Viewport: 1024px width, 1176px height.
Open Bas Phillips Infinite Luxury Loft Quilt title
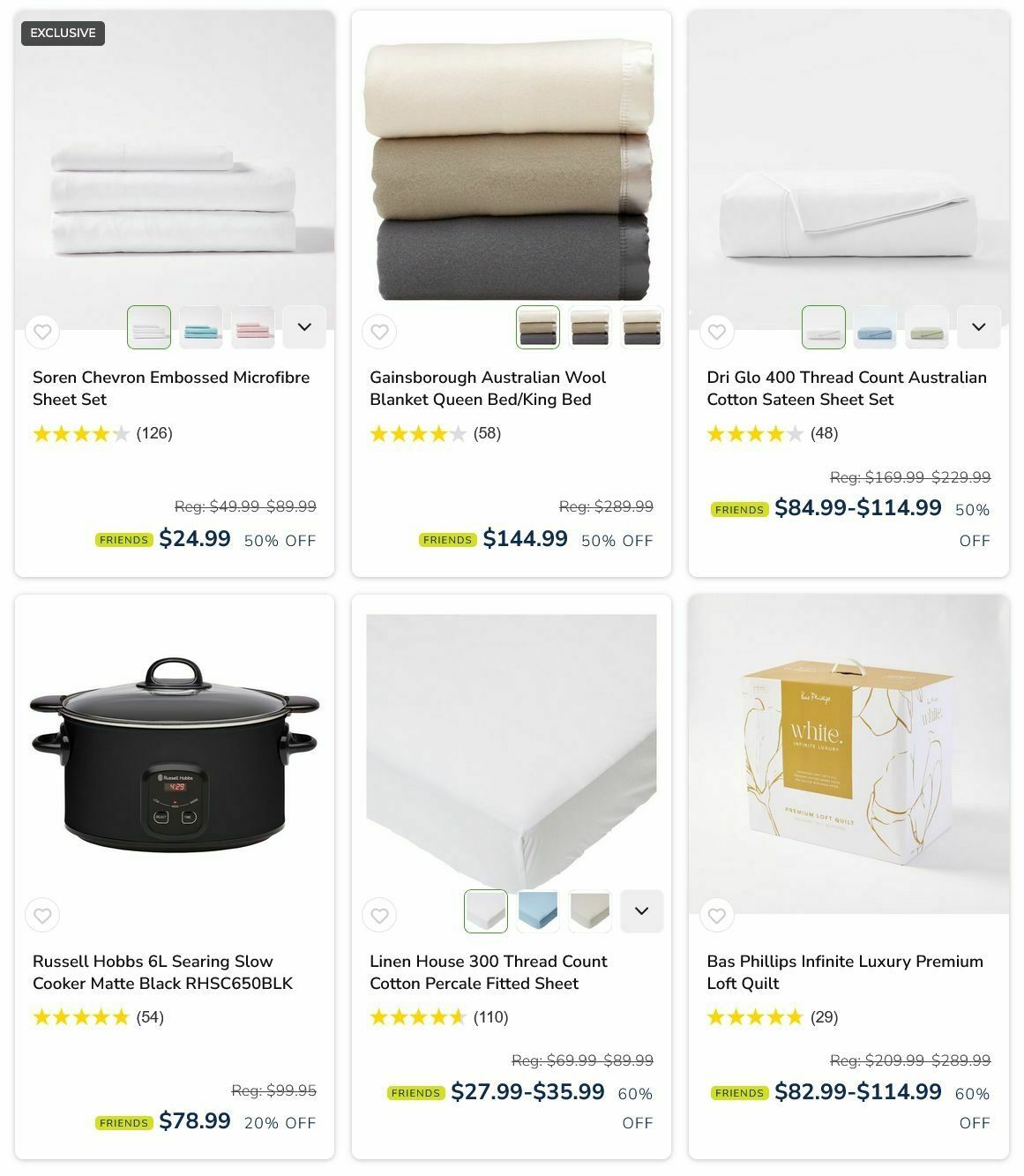(x=844, y=972)
